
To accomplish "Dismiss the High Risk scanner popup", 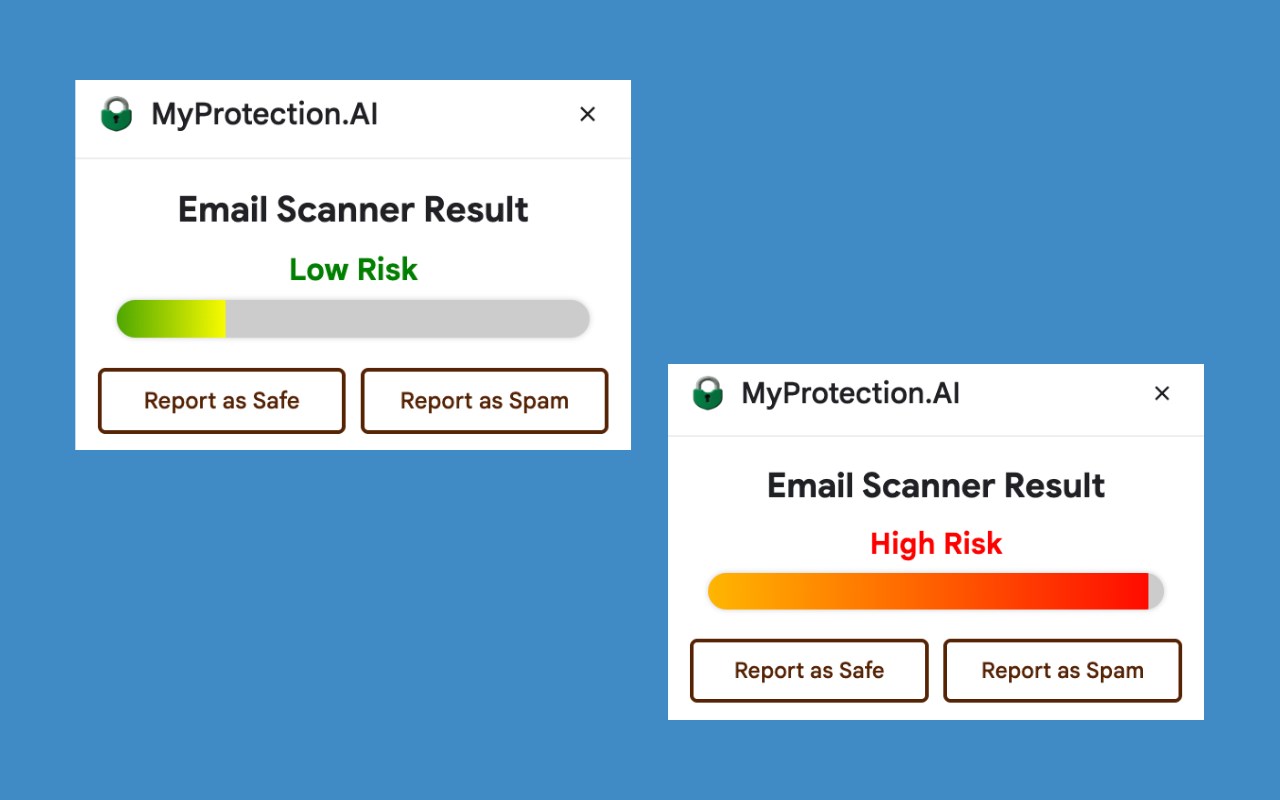I will (x=1161, y=393).
